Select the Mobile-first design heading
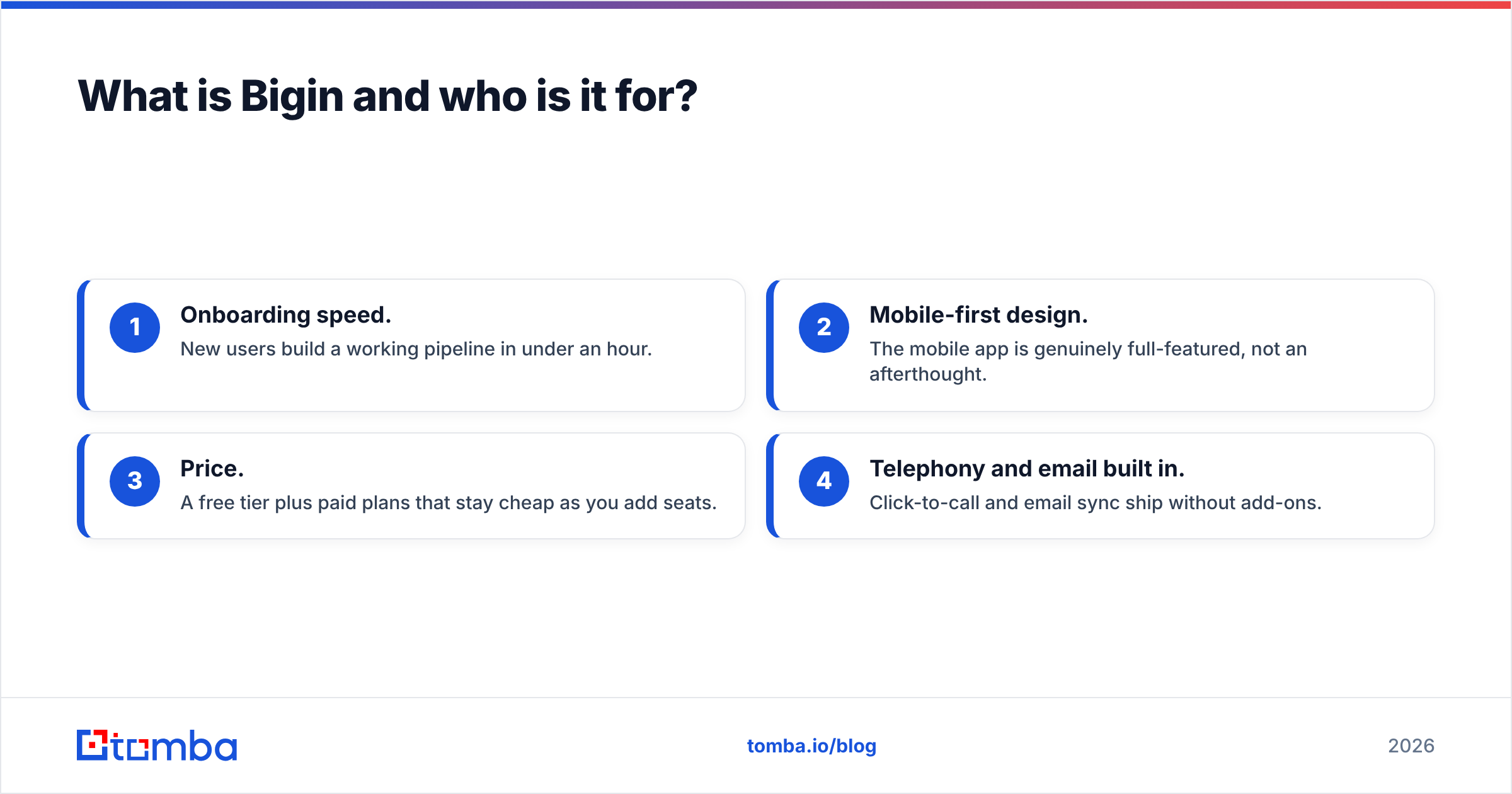This screenshot has height=794, width=1512. (x=979, y=314)
